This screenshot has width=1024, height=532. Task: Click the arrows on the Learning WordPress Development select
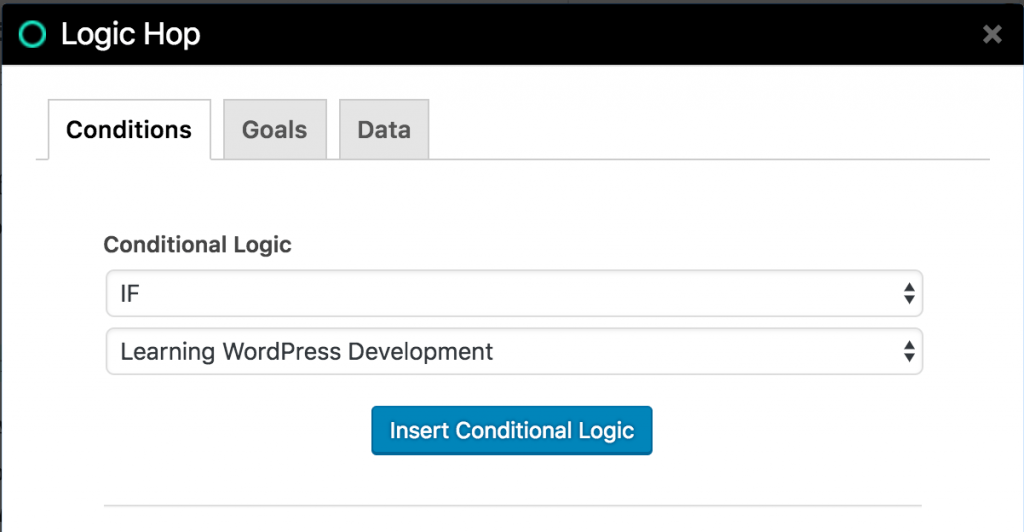pyautogui.click(x=909, y=351)
